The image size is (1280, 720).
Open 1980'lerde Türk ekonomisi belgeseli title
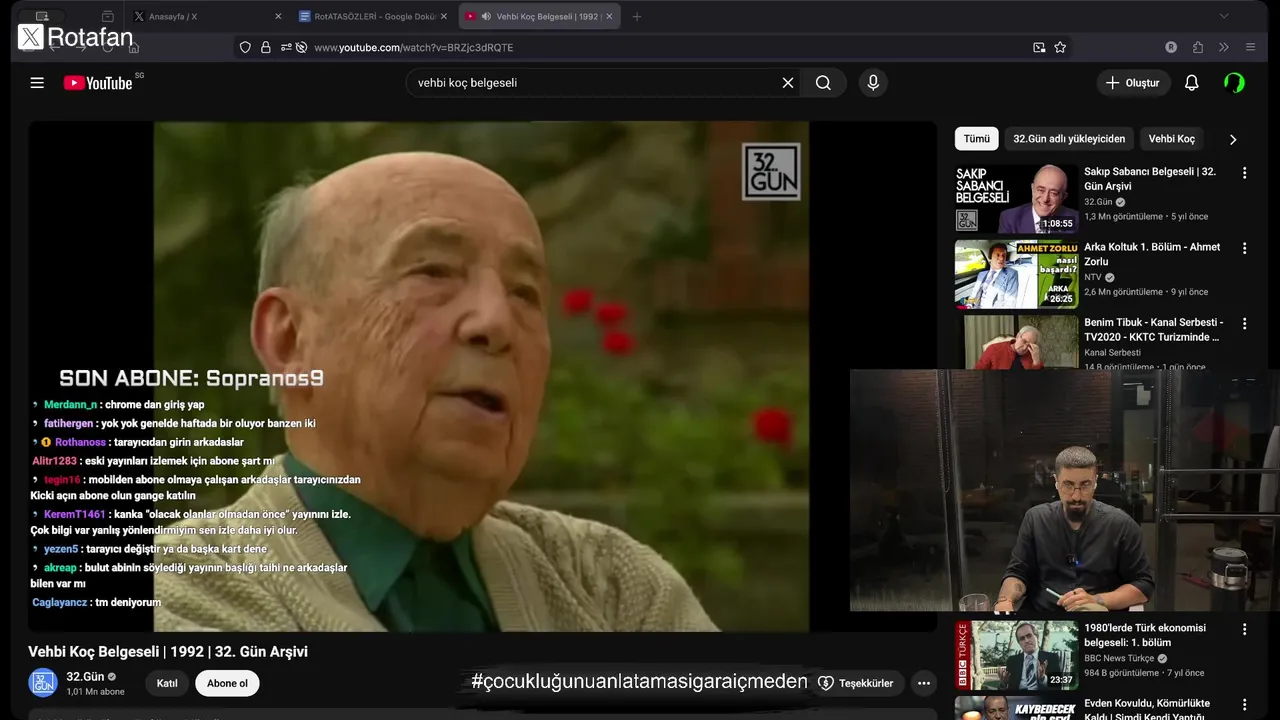coord(1145,635)
